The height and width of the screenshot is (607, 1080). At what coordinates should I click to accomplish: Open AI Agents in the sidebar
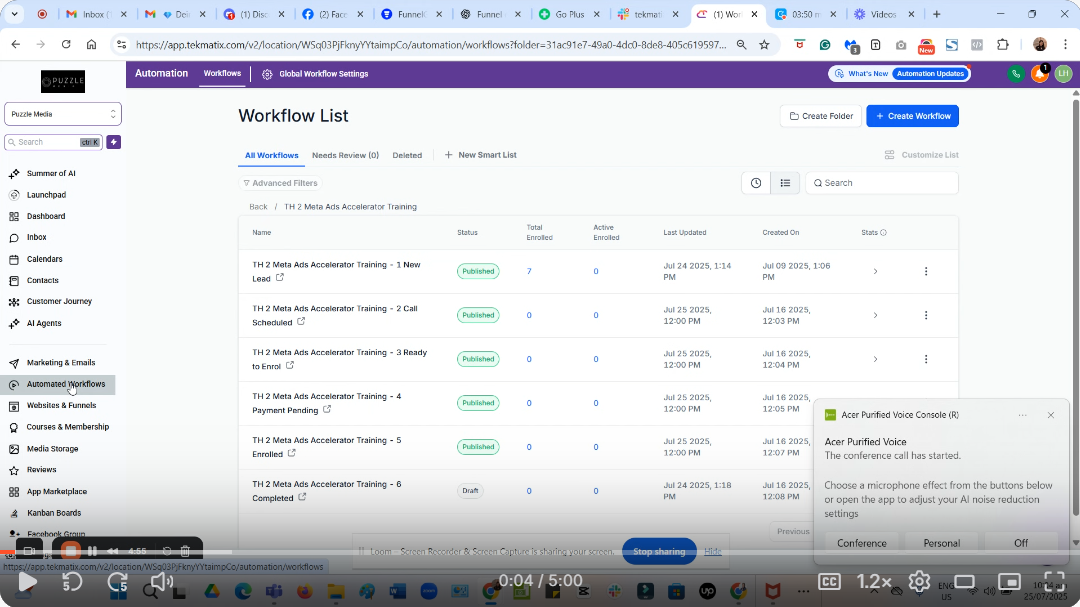coord(43,323)
